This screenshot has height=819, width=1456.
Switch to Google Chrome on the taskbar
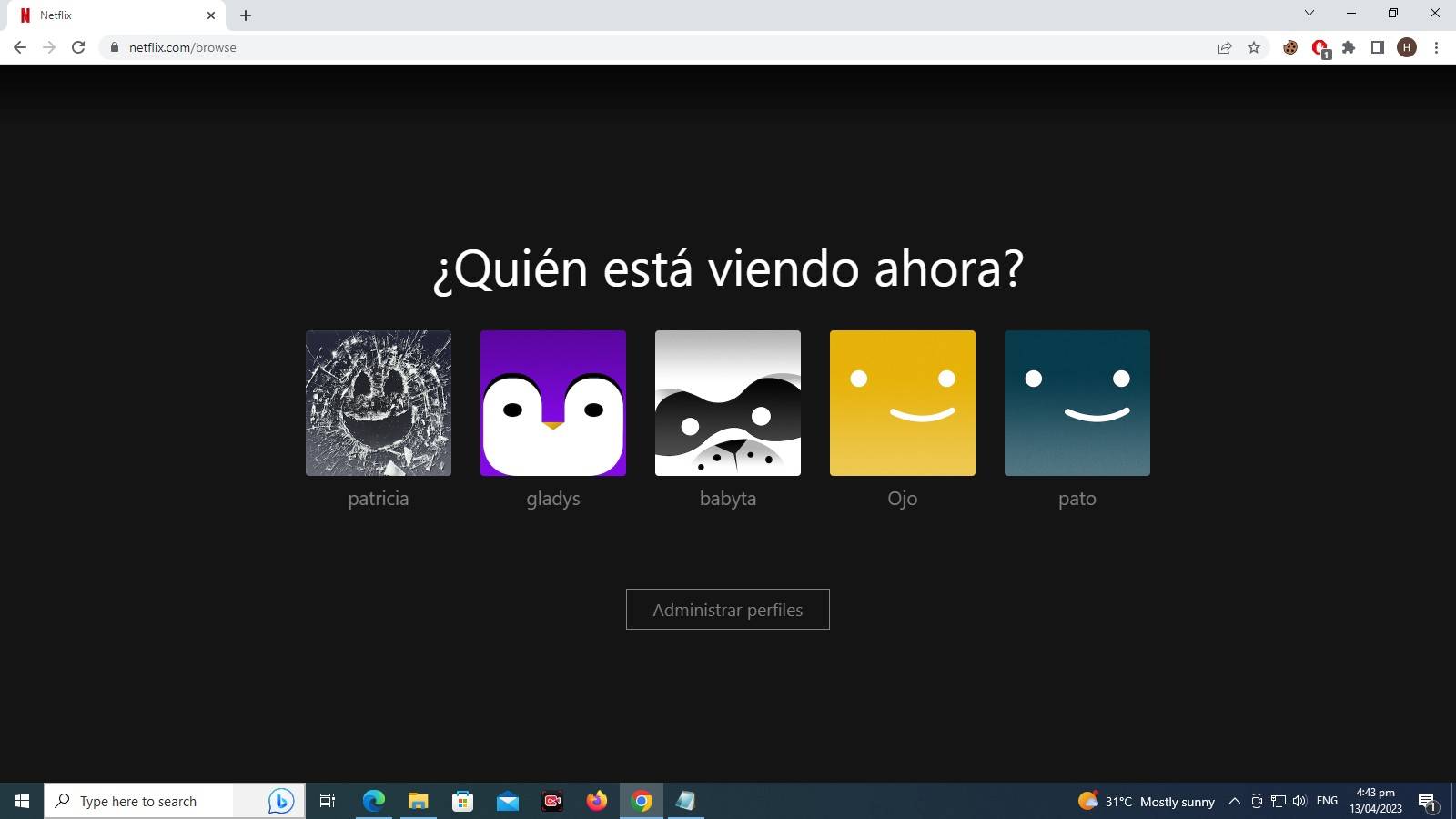click(642, 801)
